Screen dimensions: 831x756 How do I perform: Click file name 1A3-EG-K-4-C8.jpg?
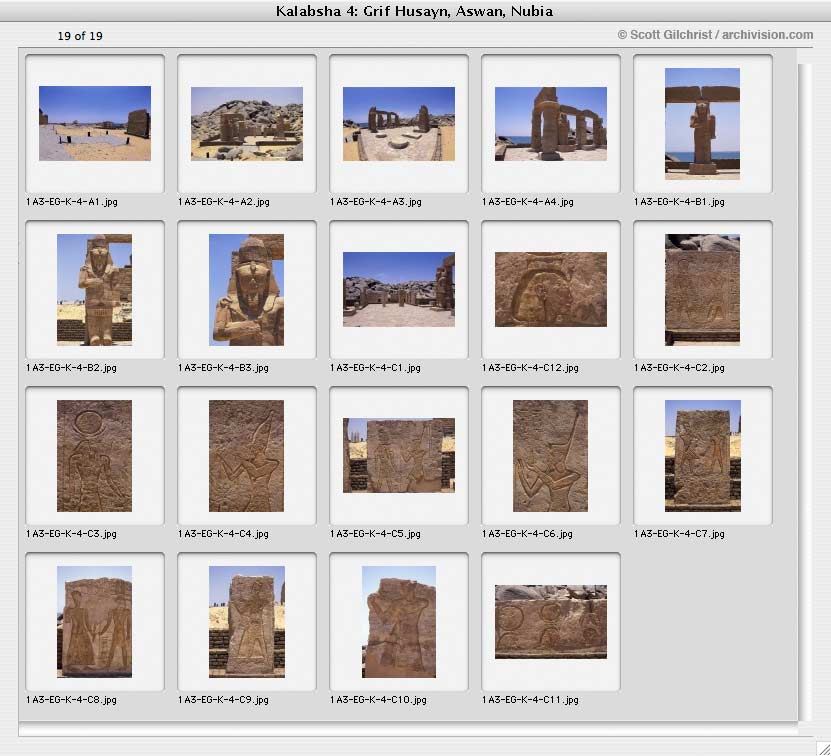[x=71, y=700]
